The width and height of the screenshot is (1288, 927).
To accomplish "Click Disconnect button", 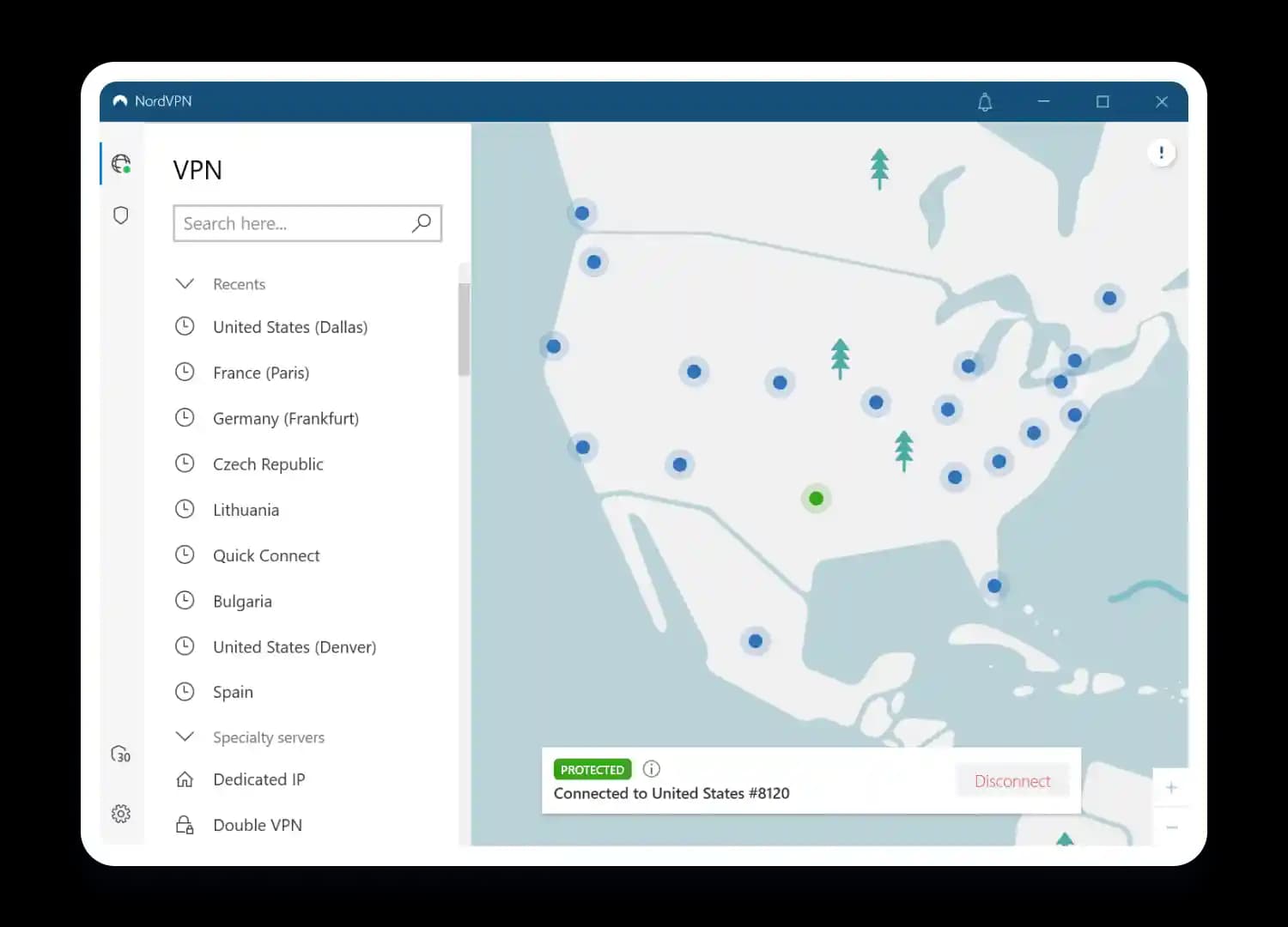I will point(1012,781).
